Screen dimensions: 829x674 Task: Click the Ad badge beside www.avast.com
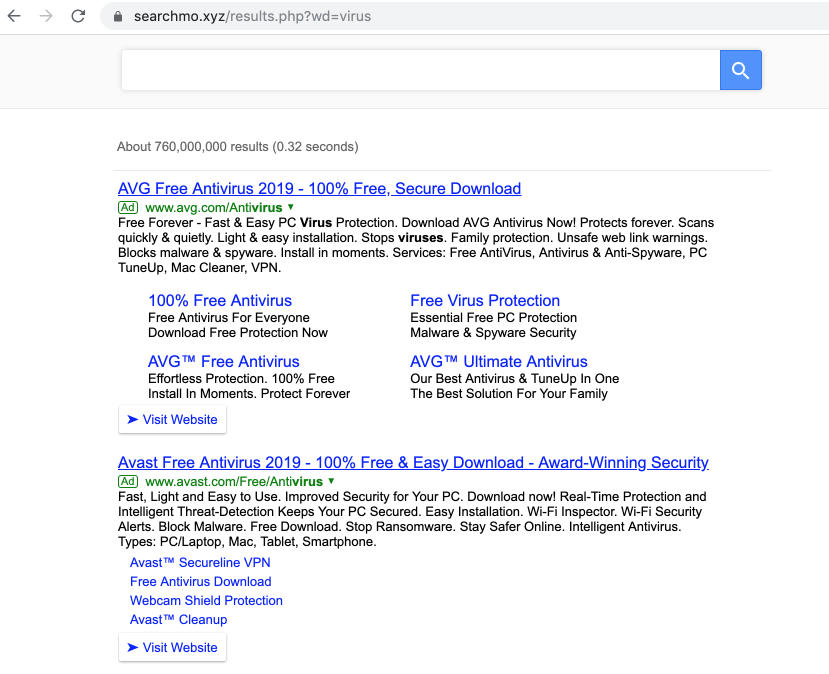click(128, 481)
